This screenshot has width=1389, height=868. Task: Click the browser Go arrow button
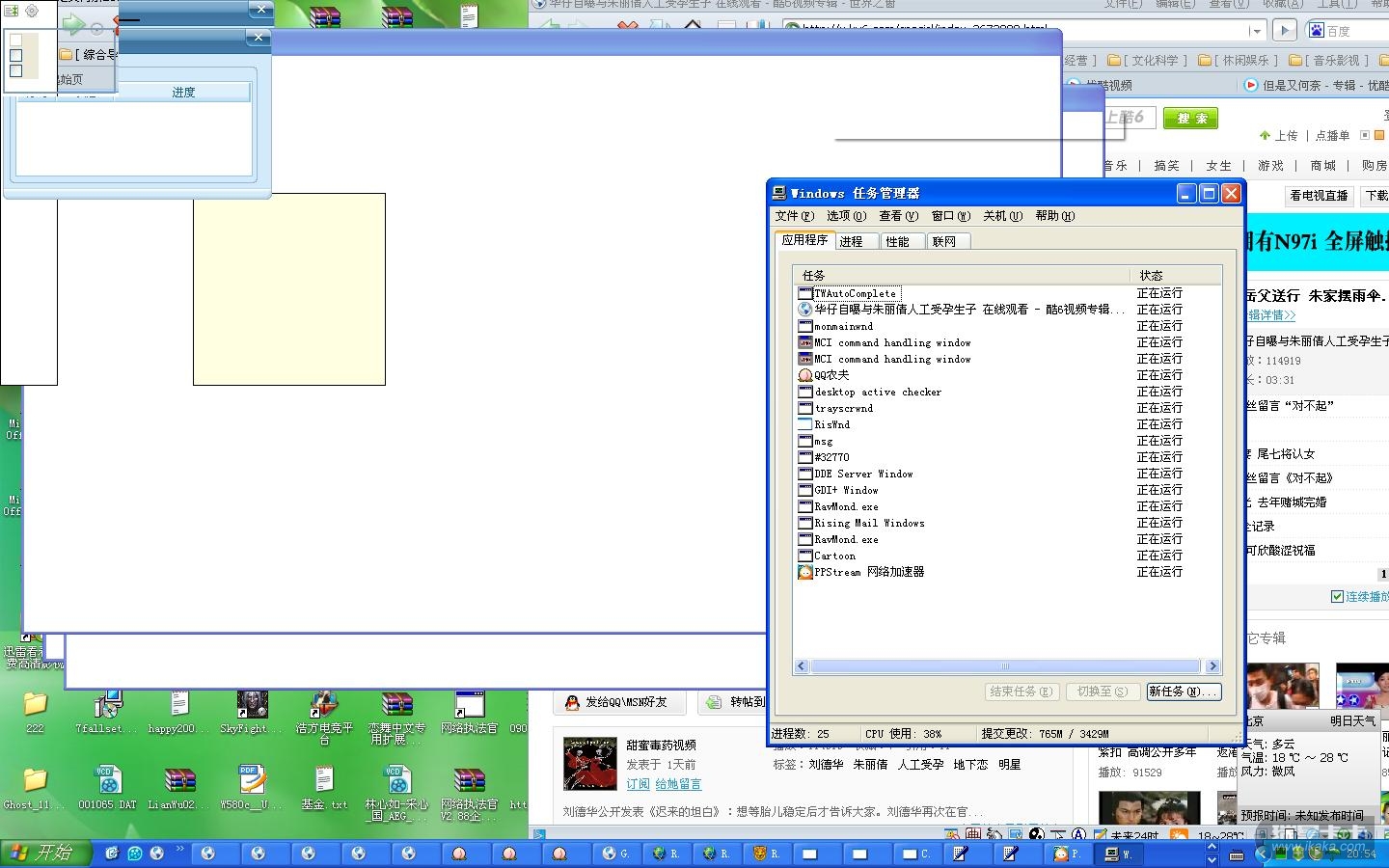click(1284, 31)
